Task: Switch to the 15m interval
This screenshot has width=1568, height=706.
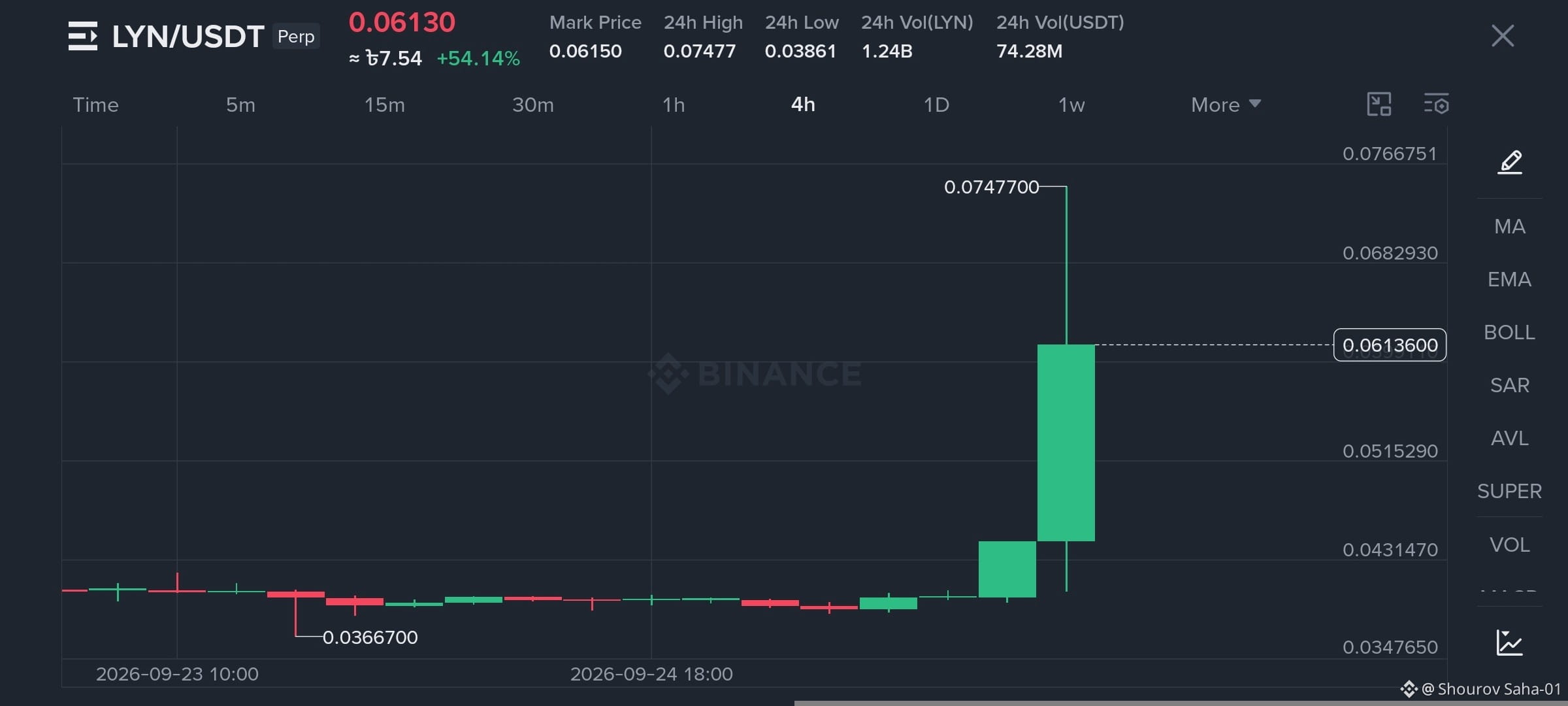Action: coord(385,105)
